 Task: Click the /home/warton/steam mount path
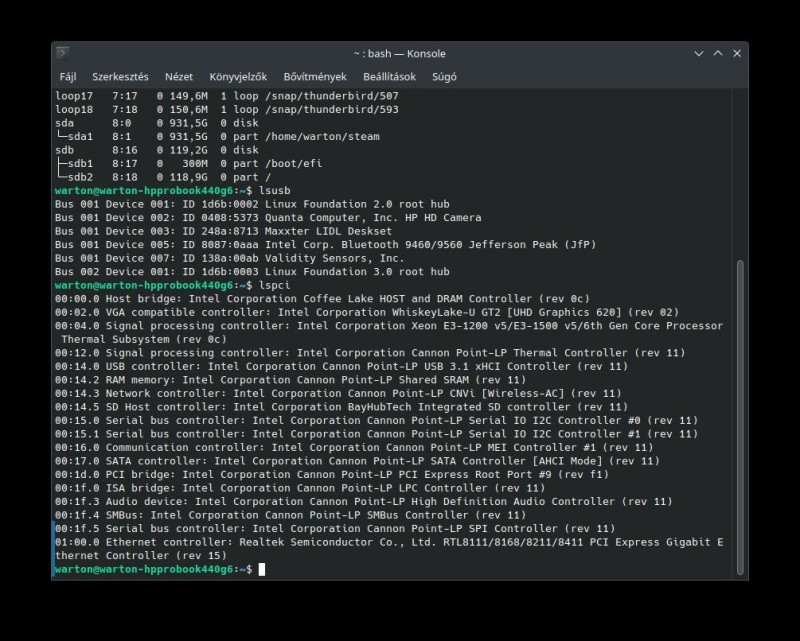click(322, 136)
